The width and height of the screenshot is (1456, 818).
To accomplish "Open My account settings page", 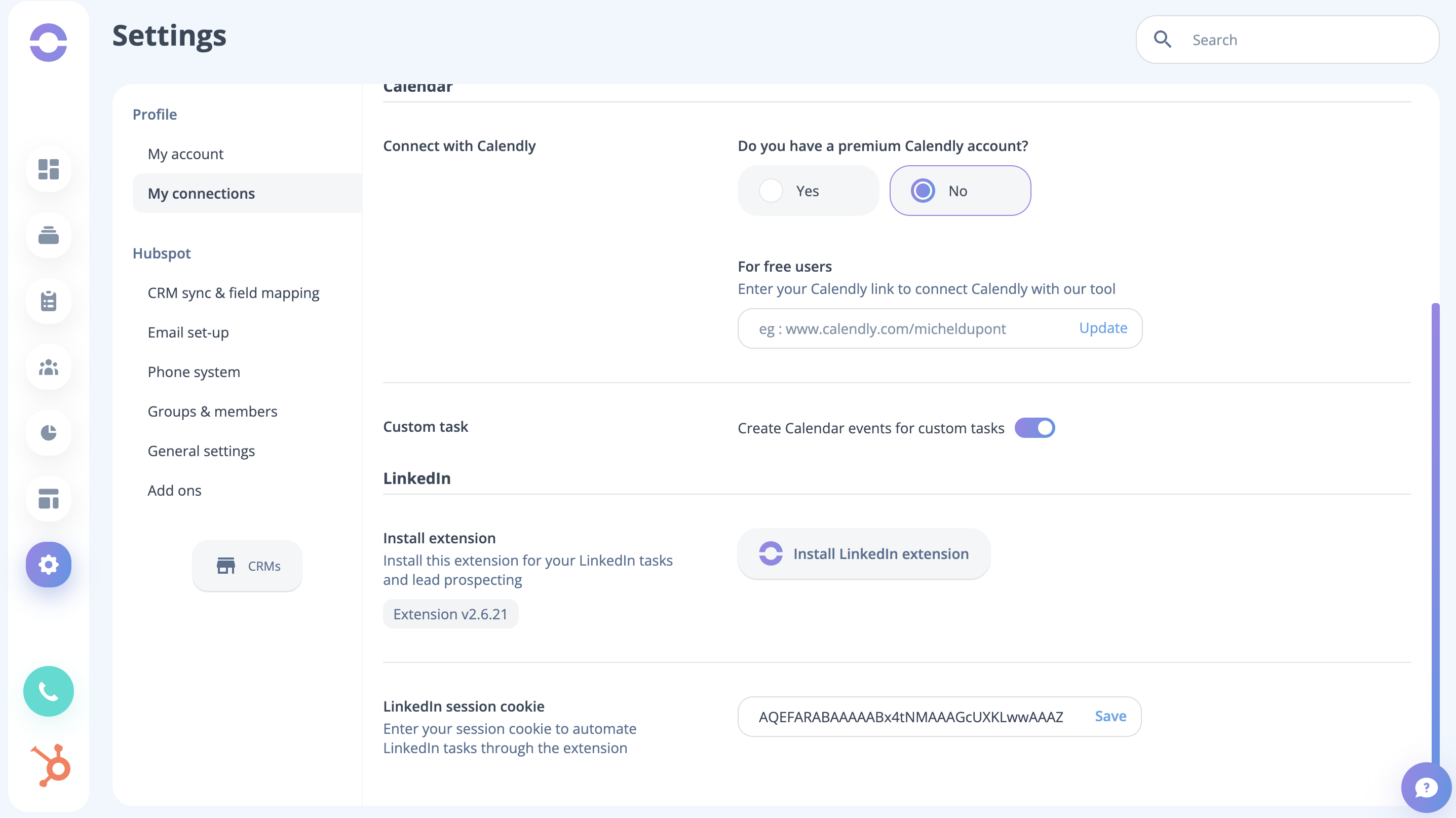I will 185,154.
